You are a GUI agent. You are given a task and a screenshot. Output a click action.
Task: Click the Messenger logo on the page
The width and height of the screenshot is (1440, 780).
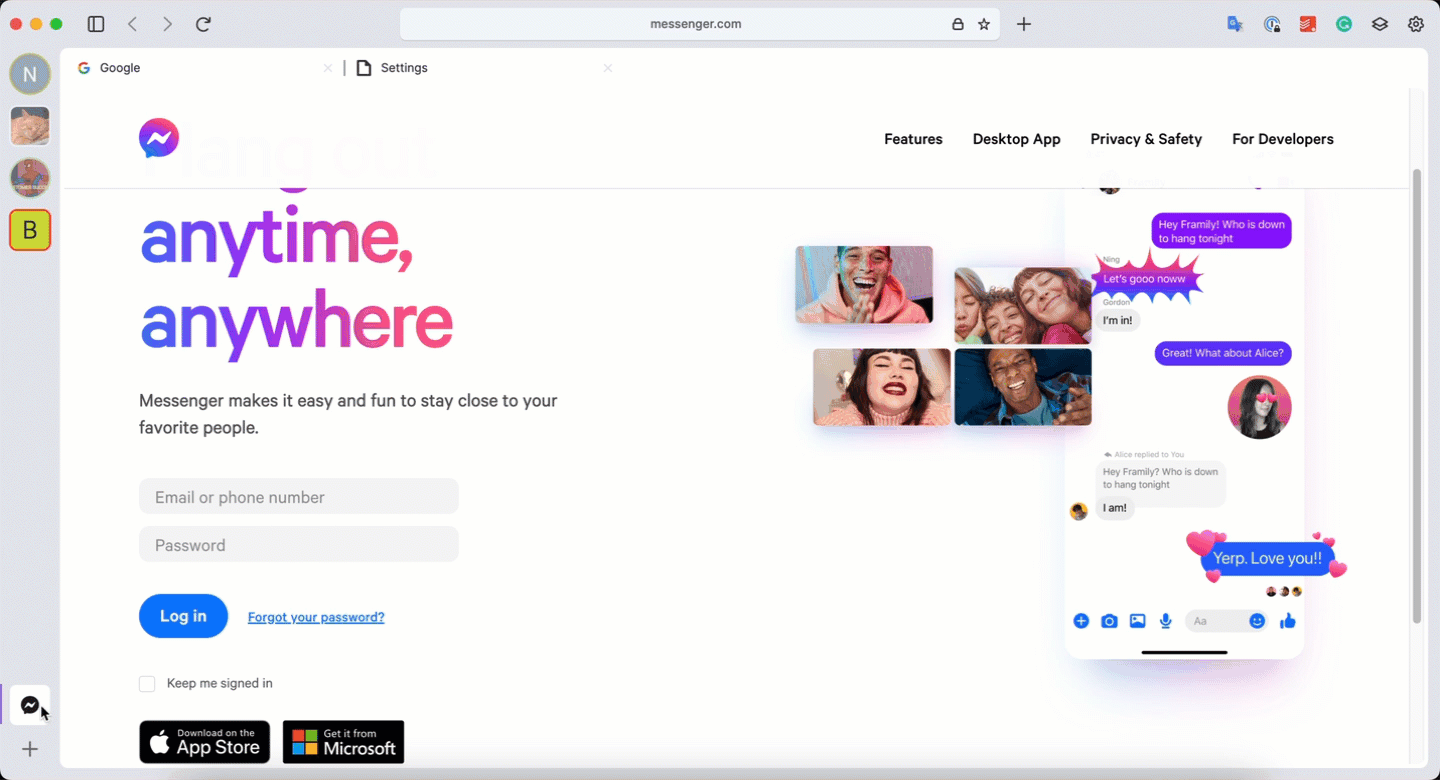tap(159, 138)
